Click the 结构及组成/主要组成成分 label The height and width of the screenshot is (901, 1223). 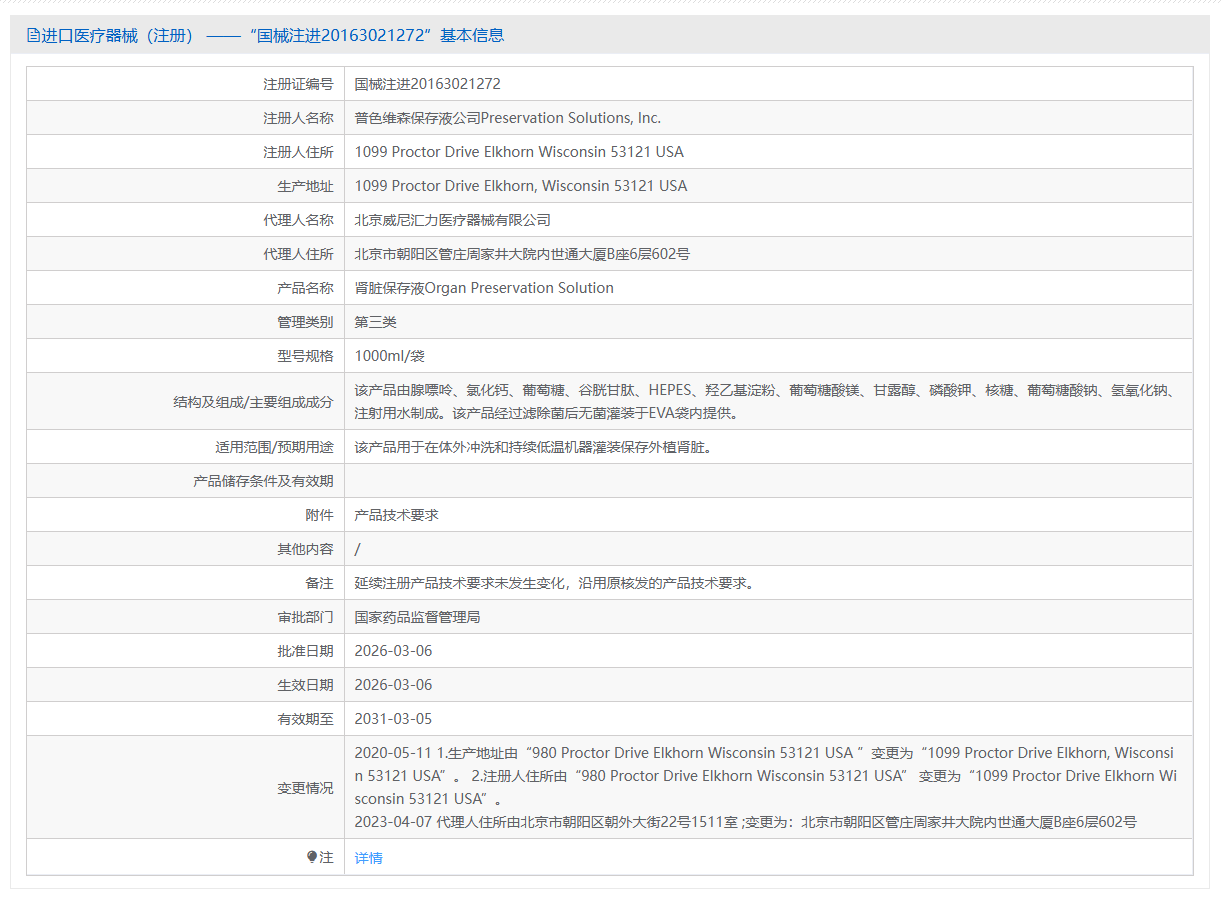(x=253, y=401)
